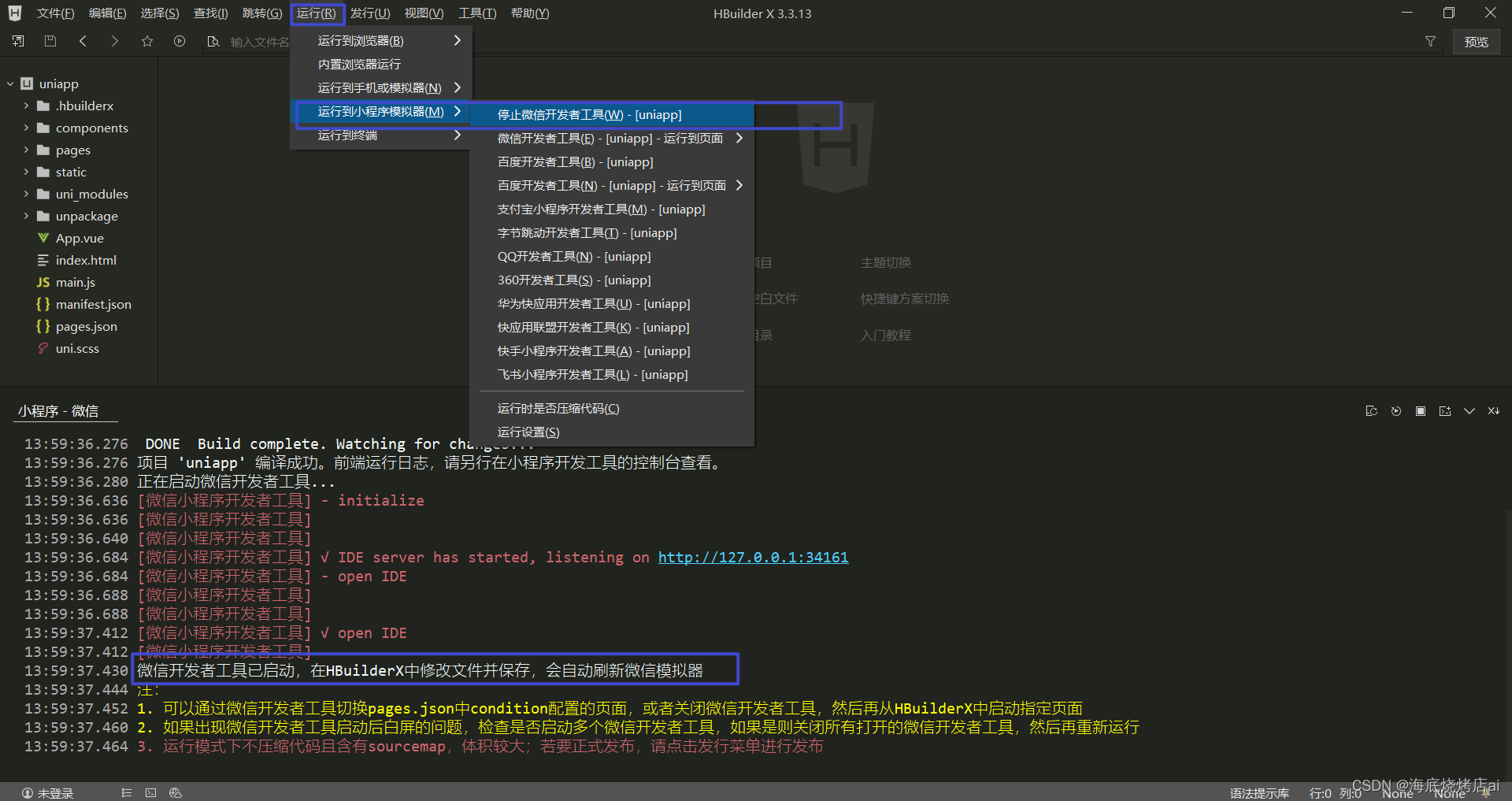The image size is (1512, 801).
Task: Expand the unpackage folder
Action: coord(26,216)
